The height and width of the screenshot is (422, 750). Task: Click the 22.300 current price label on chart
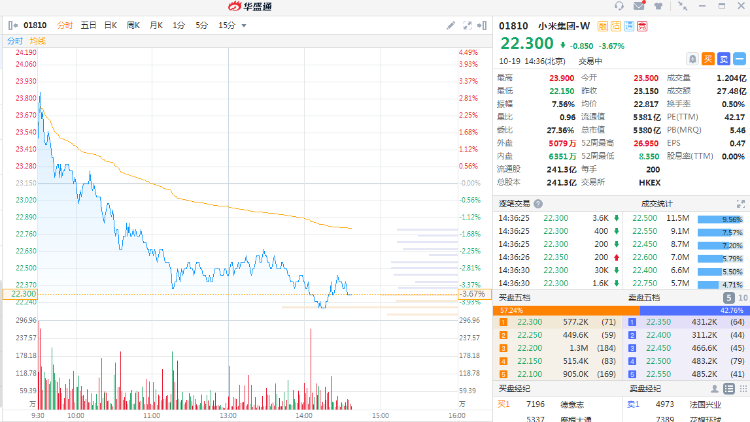[x=20, y=294]
